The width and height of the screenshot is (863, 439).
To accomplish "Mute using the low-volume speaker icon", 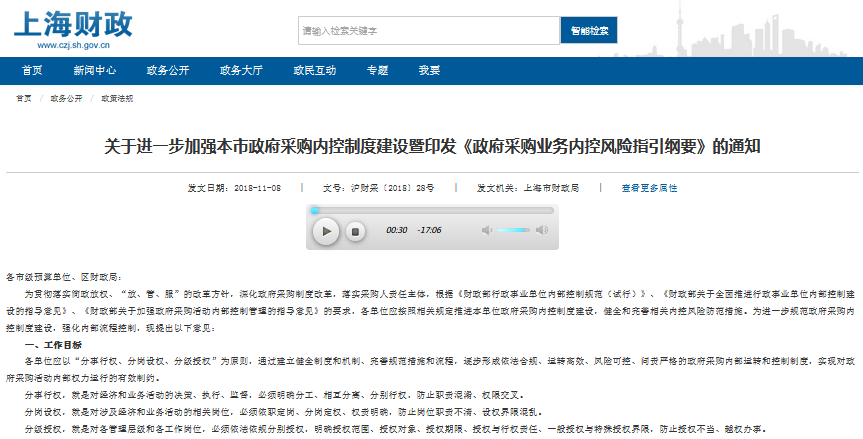I will [487, 230].
